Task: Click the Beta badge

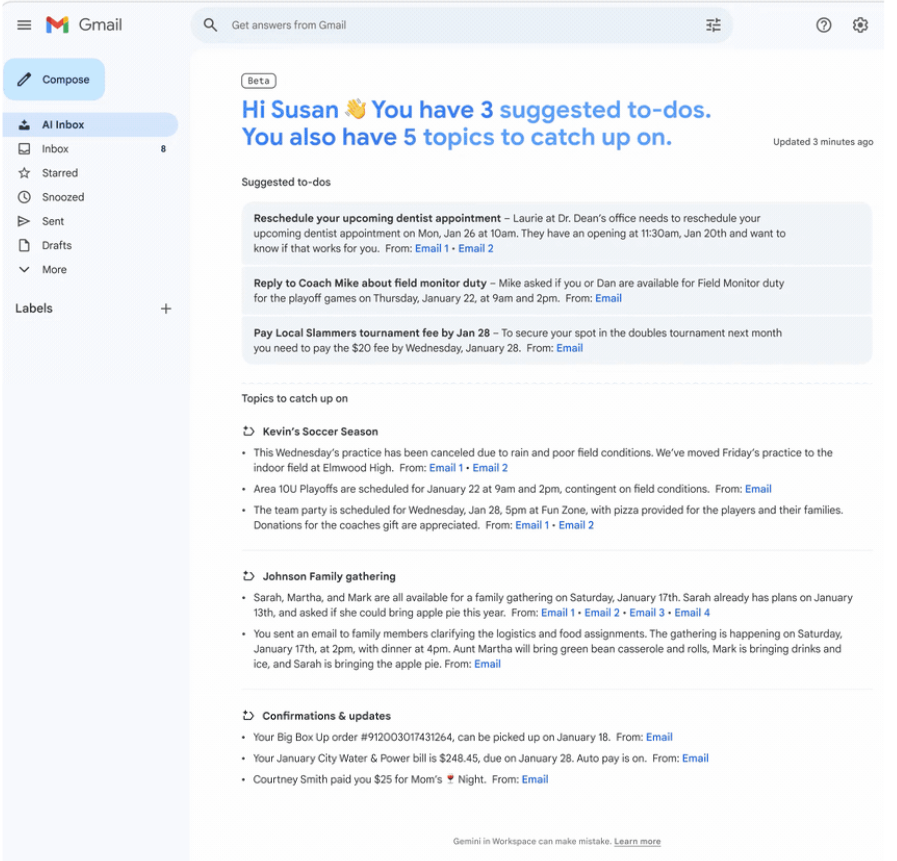Action: pyautogui.click(x=259, y=81)
